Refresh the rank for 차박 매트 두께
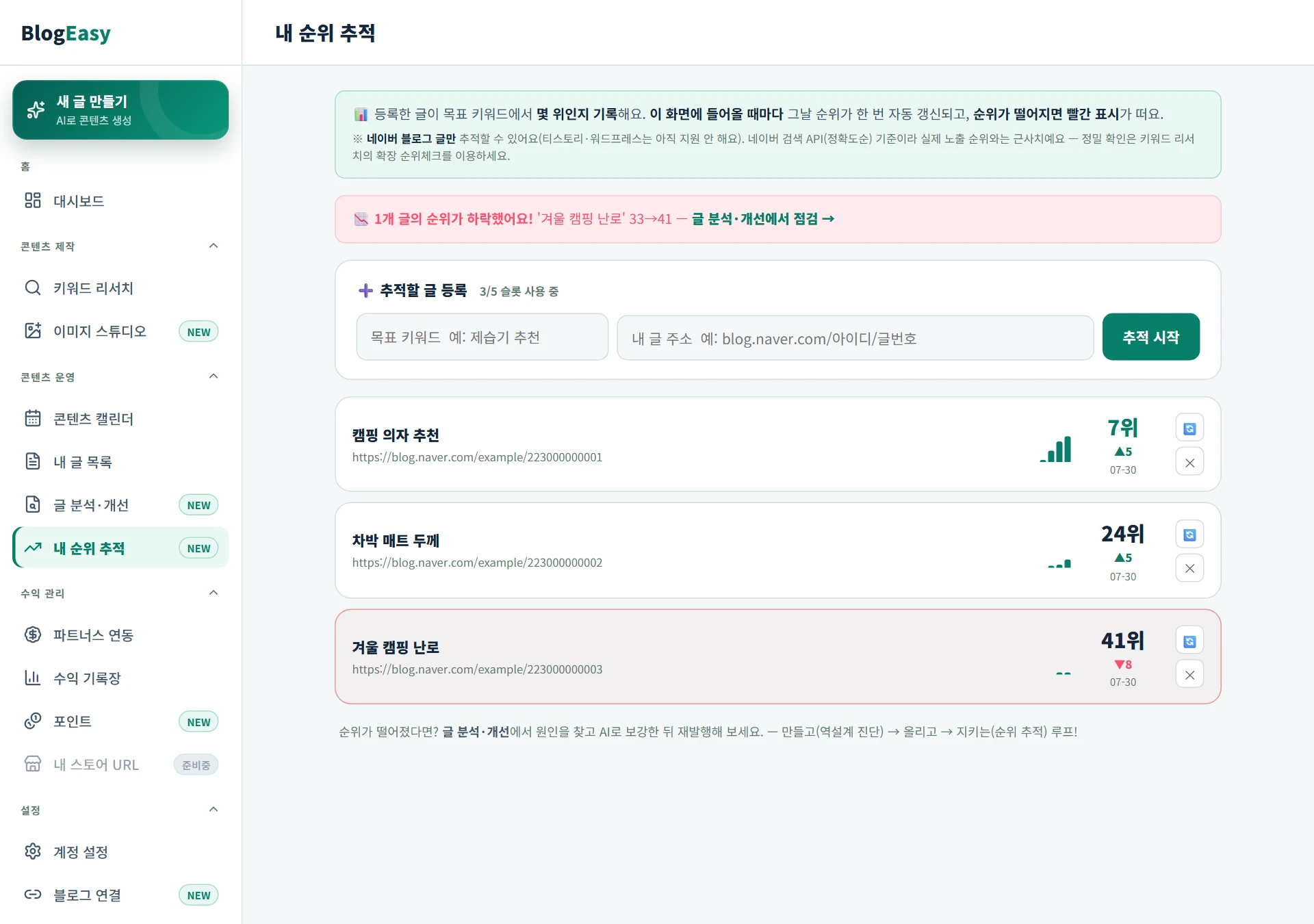 pos(1189,535)
